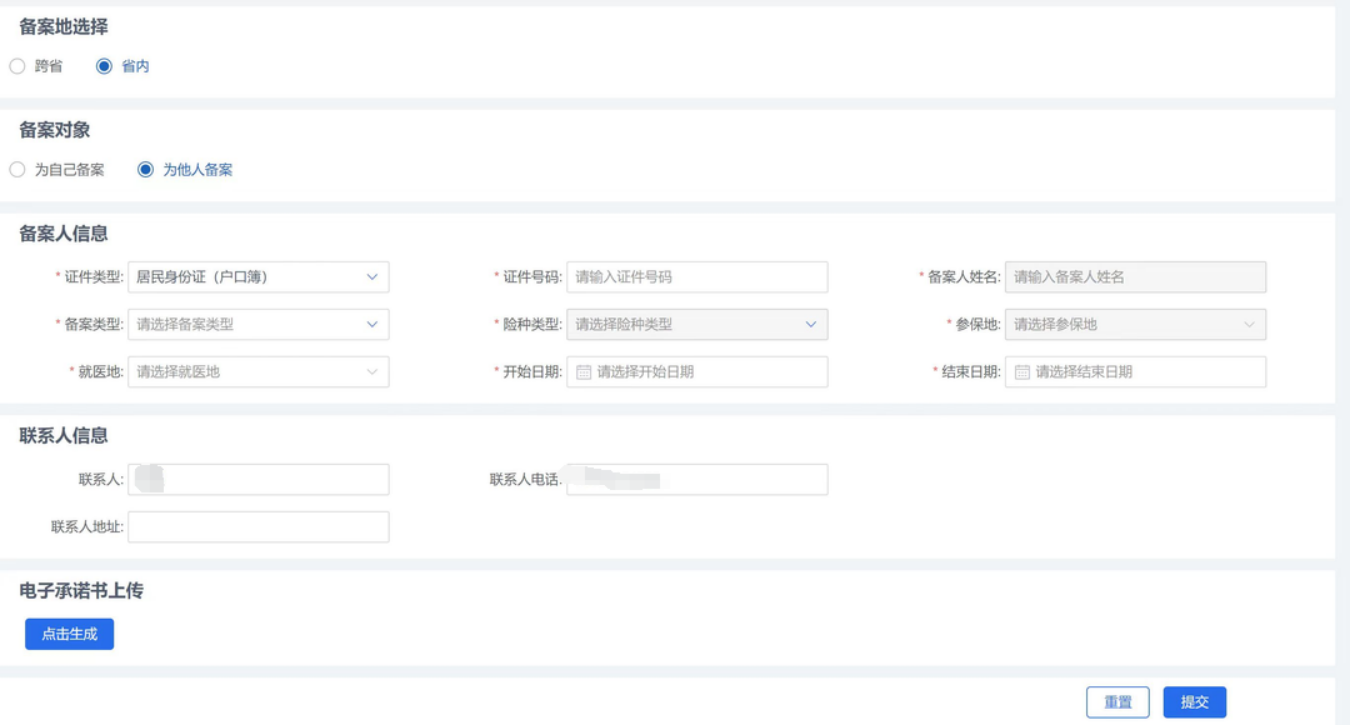
Task: Open the 证件类型 dropdown
Action: pos(258,277)
